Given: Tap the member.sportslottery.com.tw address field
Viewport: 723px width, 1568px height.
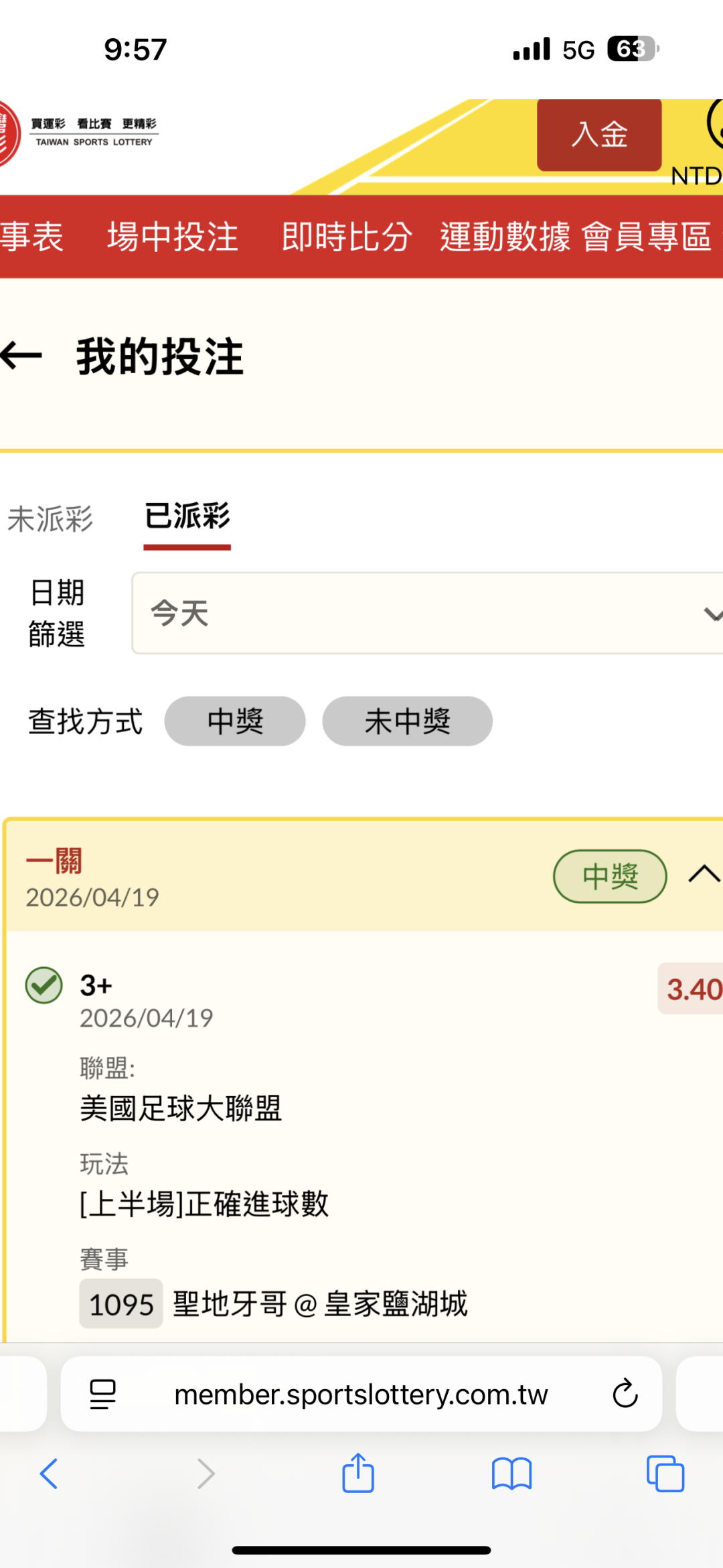Looking at the screenshot, I should (x=361, y=1394).
